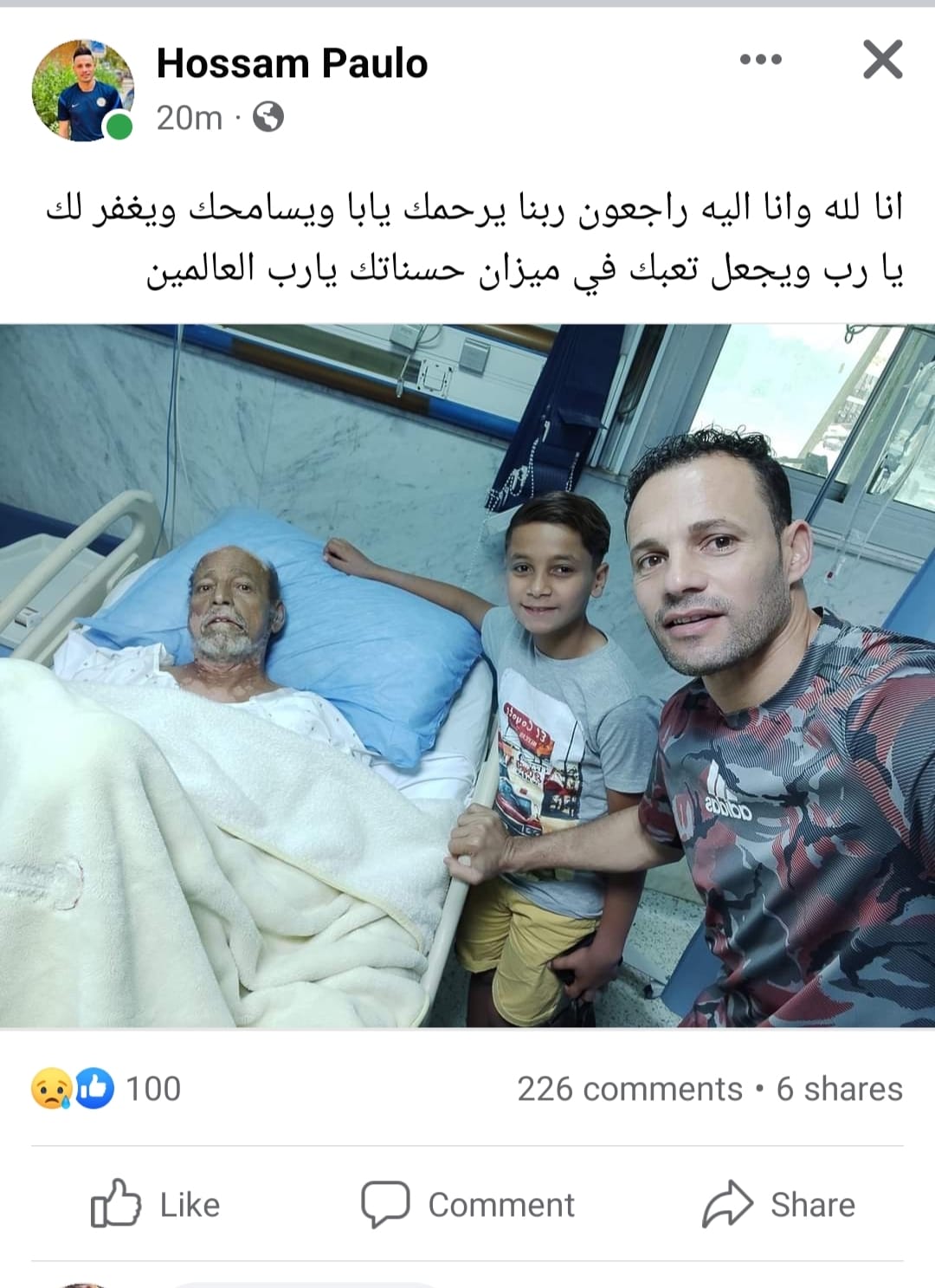
Task: Toggle the Like label on the post
Action: click(190, 1205)
